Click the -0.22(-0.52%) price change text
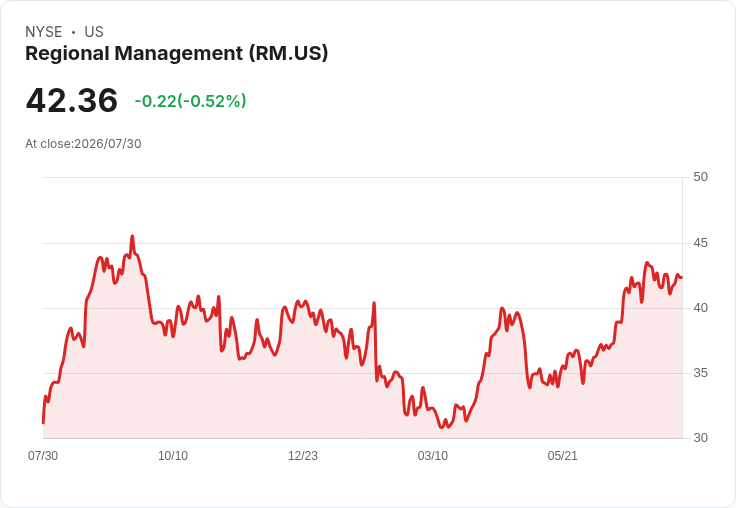 pos(190,101)
